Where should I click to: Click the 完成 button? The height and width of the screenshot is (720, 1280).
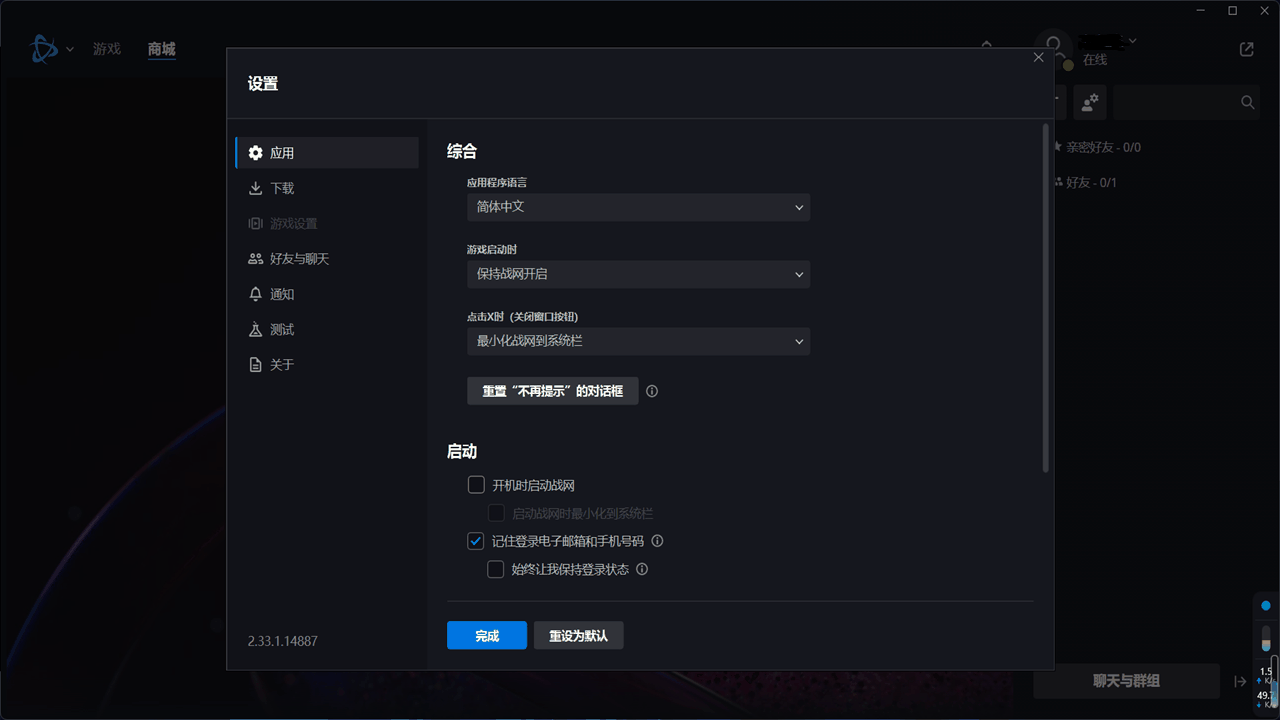click(487, 636)
